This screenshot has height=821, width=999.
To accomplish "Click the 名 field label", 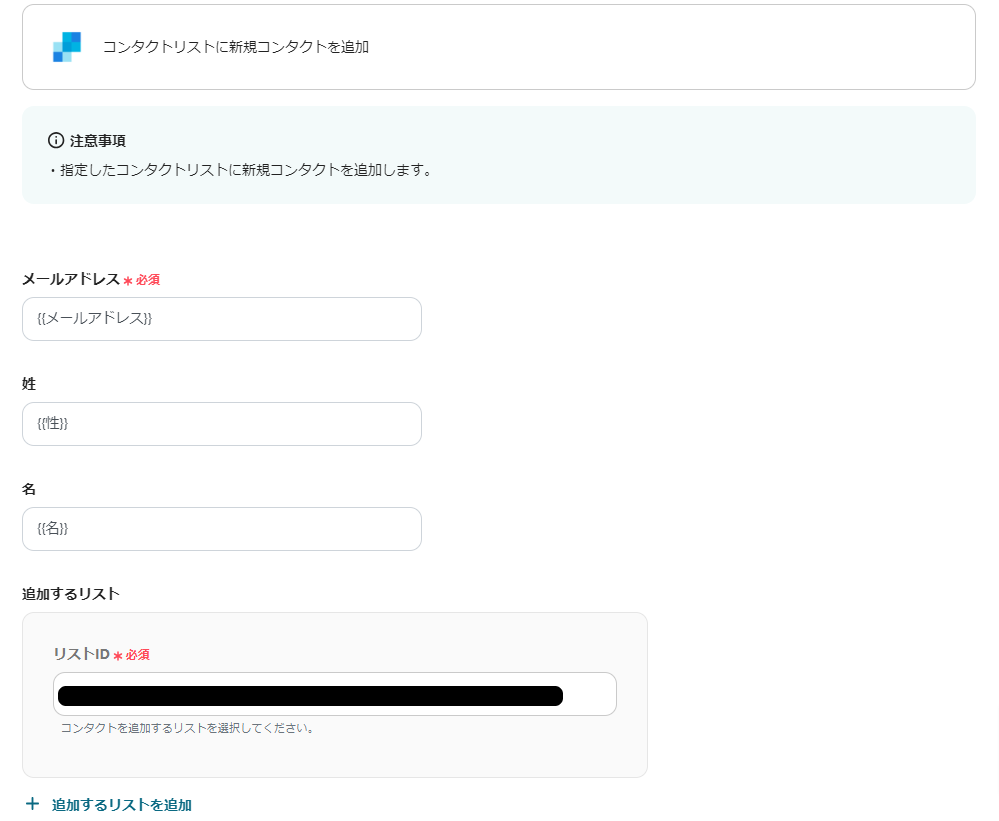I will pos(29,489).
